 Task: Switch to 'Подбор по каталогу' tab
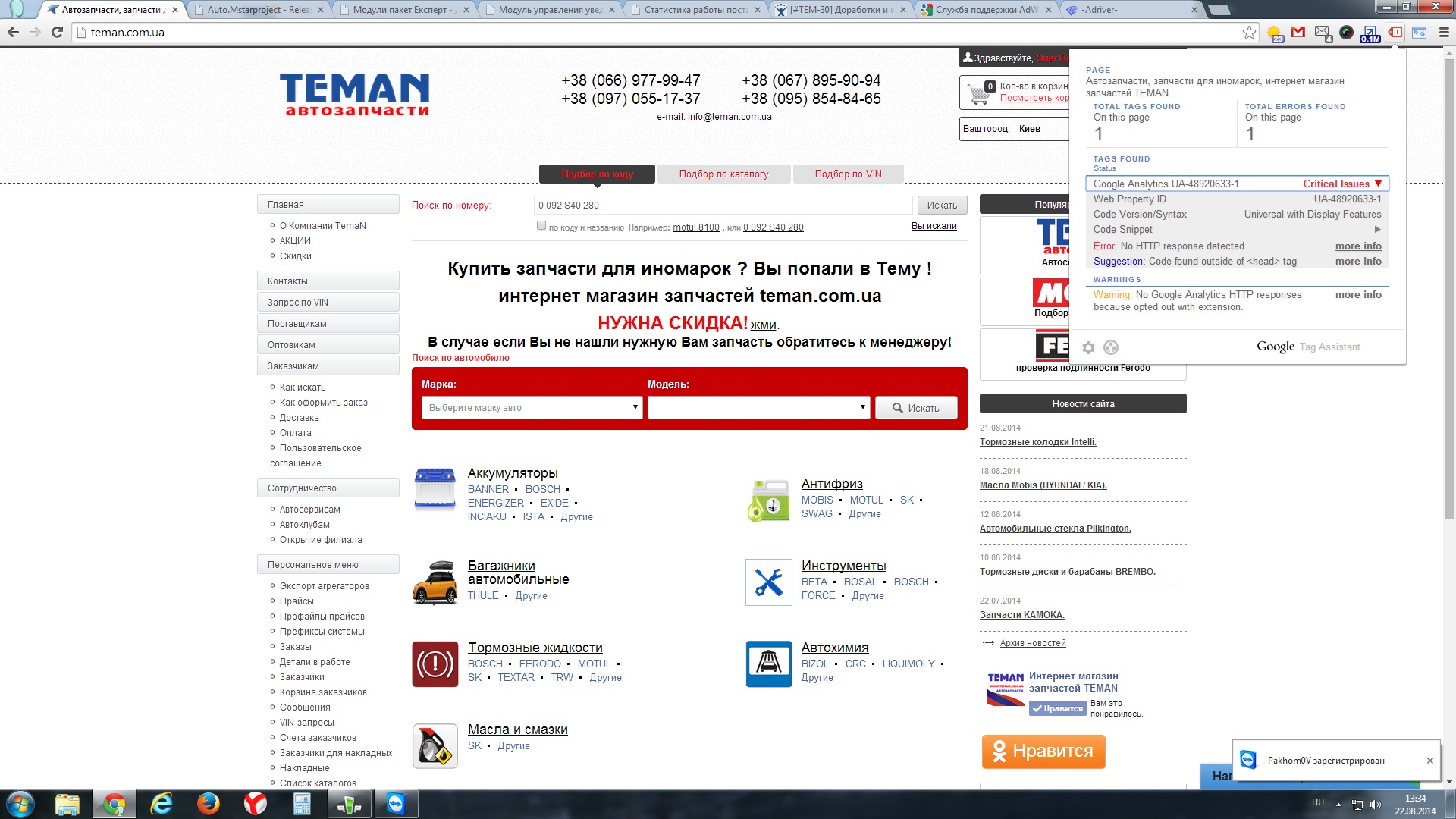coord(723,174)
